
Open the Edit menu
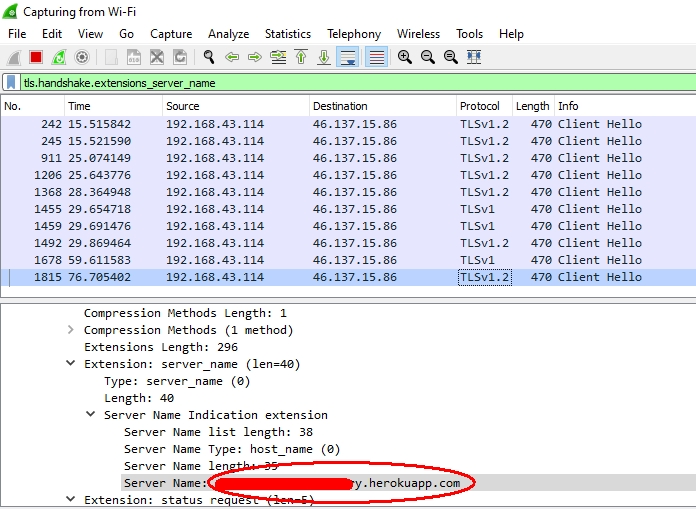[x=52, y=34]
